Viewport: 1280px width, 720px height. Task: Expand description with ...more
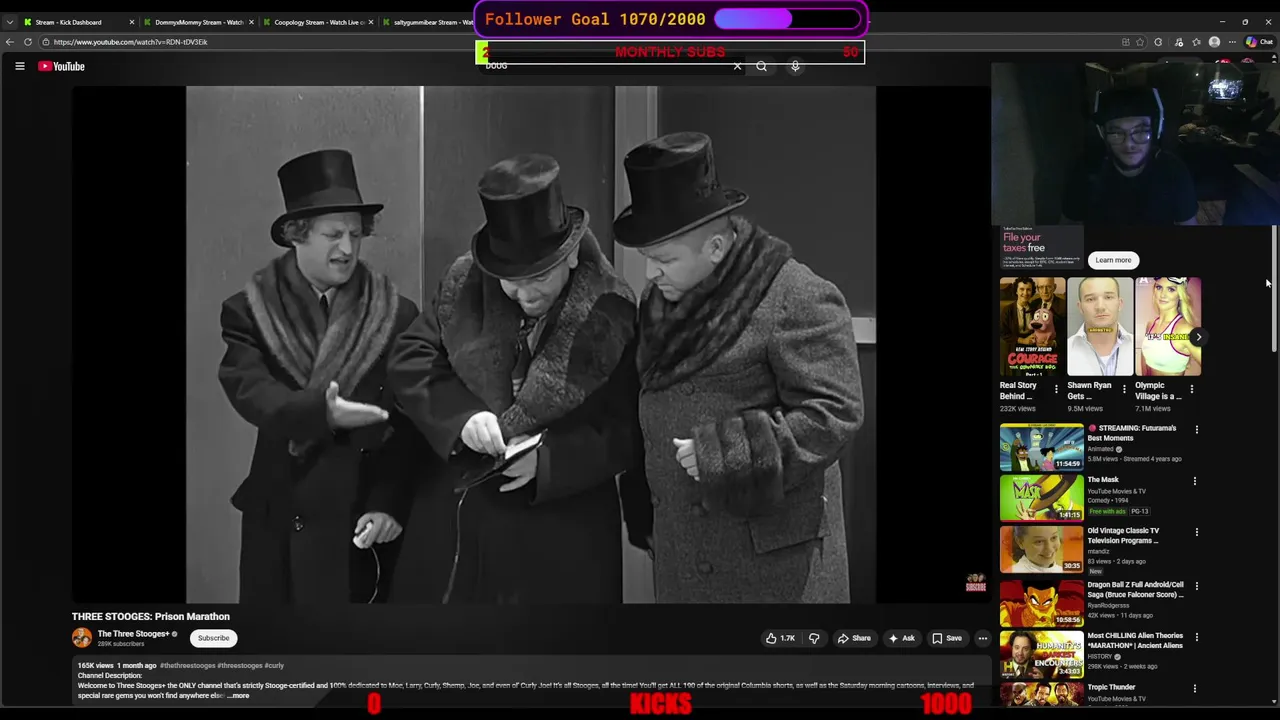[x=238, y=696]
